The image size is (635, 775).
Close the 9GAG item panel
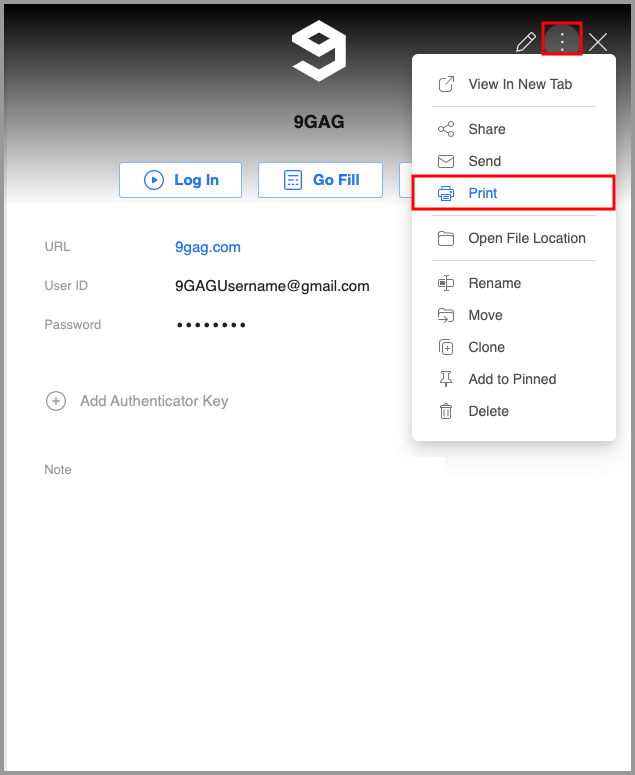[598, 42]
